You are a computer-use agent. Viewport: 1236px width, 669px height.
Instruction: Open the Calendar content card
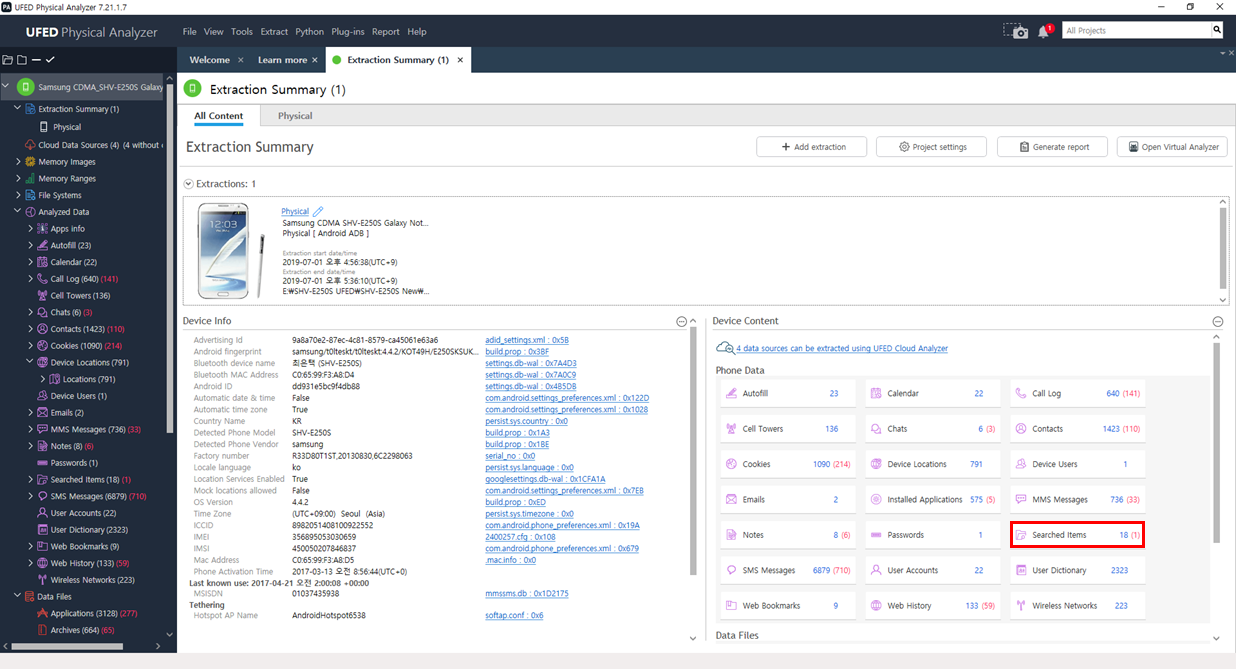(x=932, y=394)
